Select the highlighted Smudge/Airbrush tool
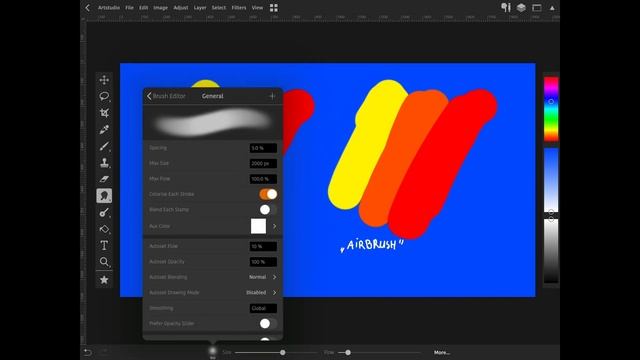Image resolution: width=640 pixels, height=360 pixels. 104,196
